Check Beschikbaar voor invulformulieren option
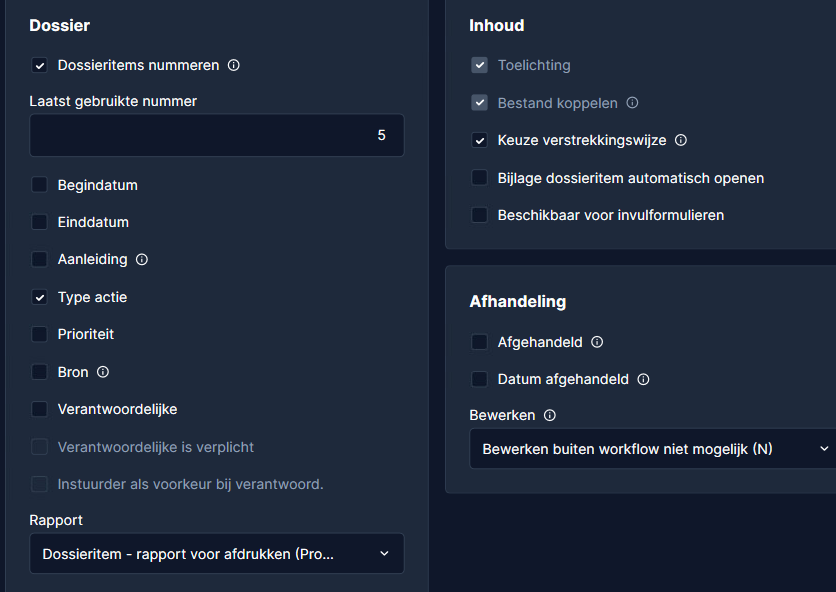The width and height of the screenshot is (836, 592). 480,215
